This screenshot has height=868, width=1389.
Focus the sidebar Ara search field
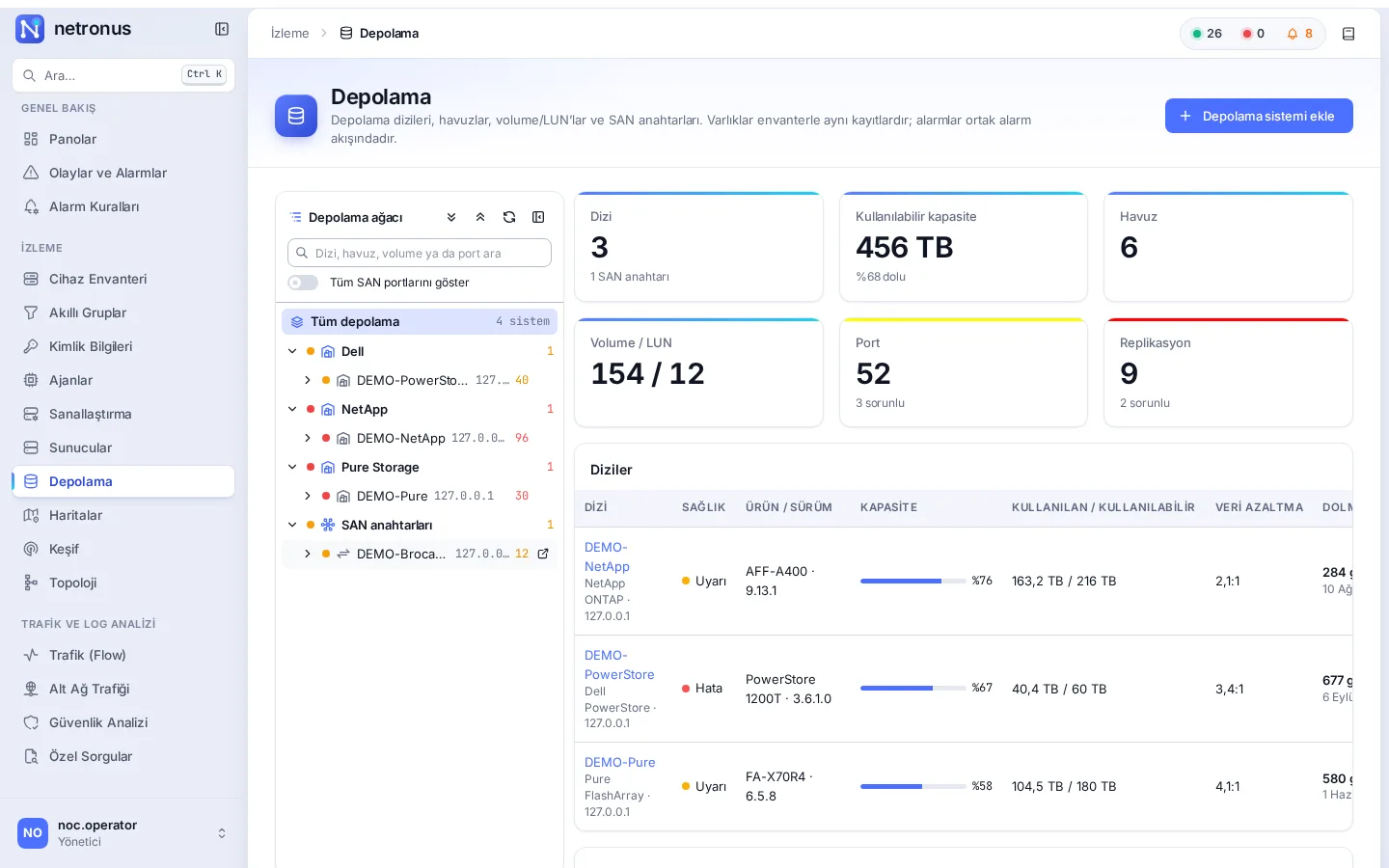(x=123, y=75)
